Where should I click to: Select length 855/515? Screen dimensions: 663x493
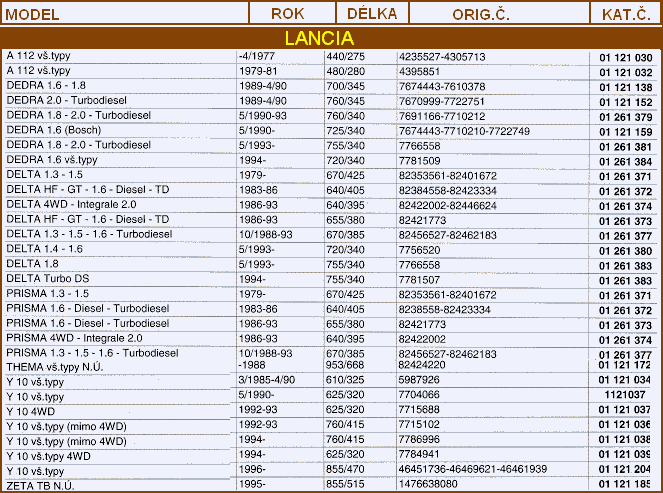pos(345,484)
